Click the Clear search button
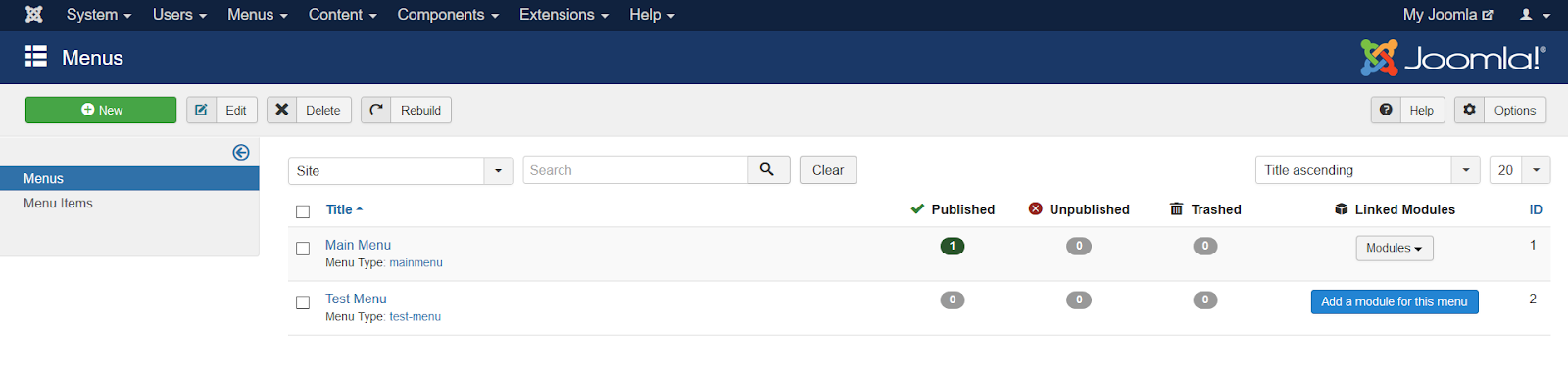 pos(828,170)
